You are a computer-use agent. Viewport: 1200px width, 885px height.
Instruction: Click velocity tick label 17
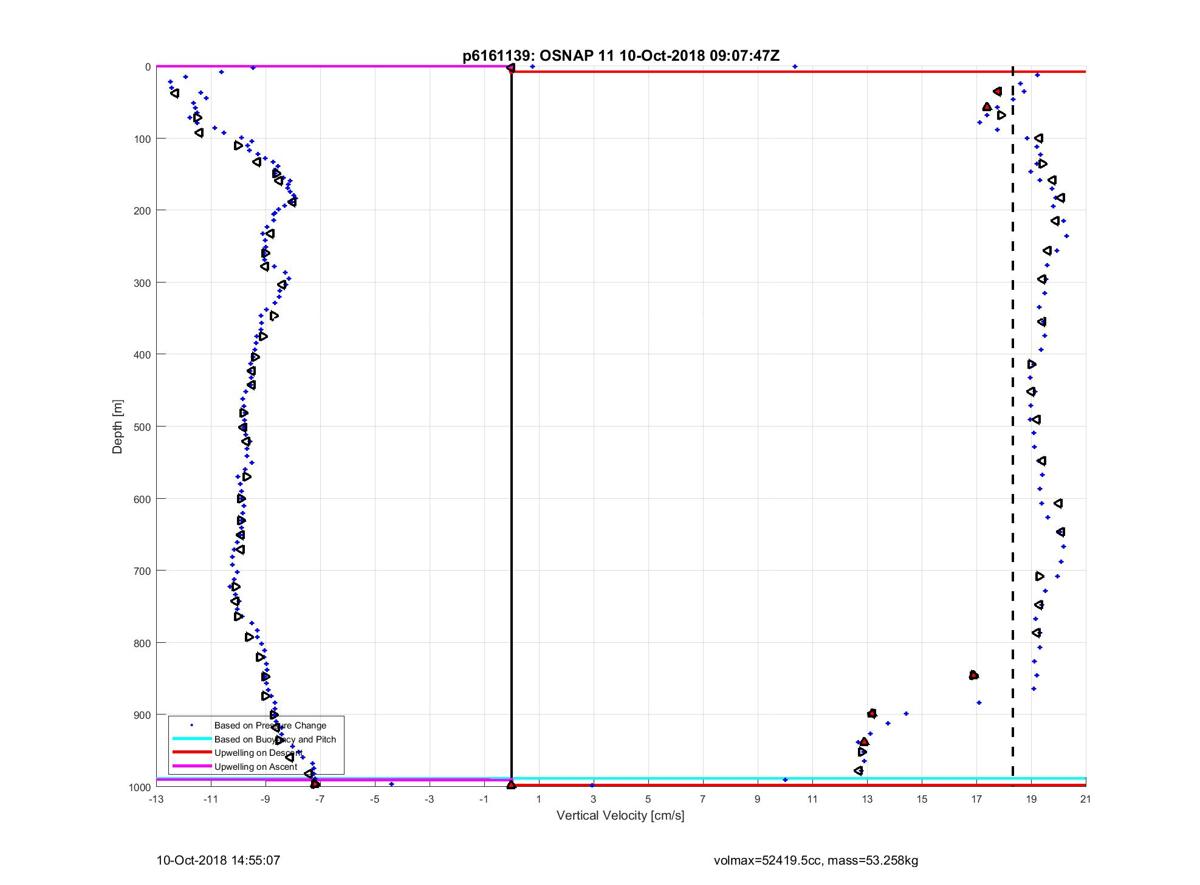point(976,799)
